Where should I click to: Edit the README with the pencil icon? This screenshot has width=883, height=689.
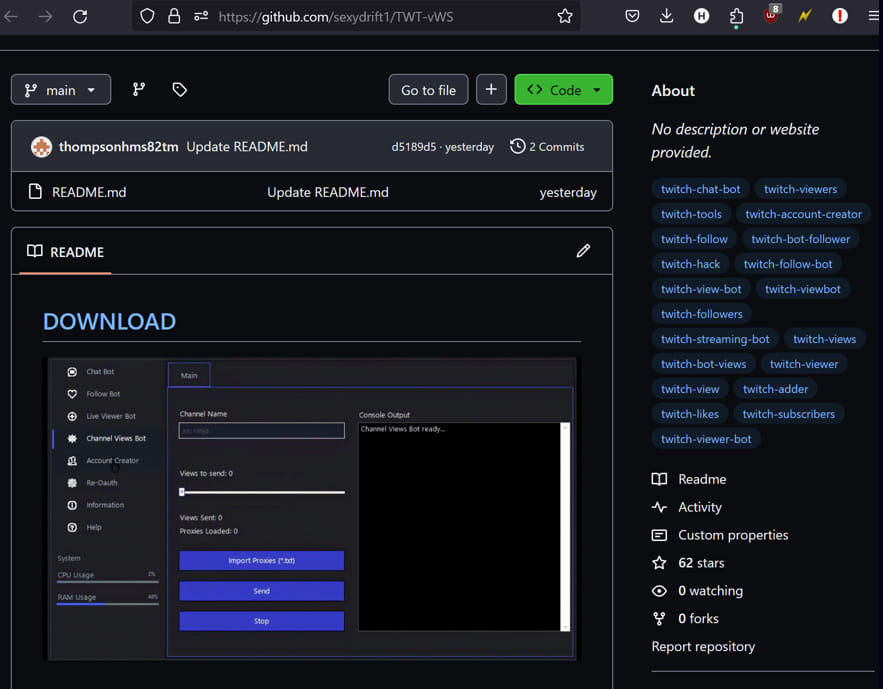583,251
